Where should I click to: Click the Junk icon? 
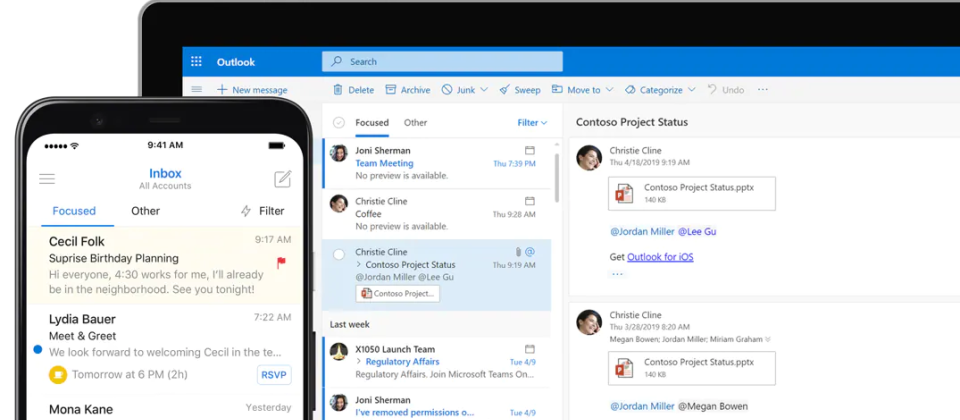tap(447, 89)
